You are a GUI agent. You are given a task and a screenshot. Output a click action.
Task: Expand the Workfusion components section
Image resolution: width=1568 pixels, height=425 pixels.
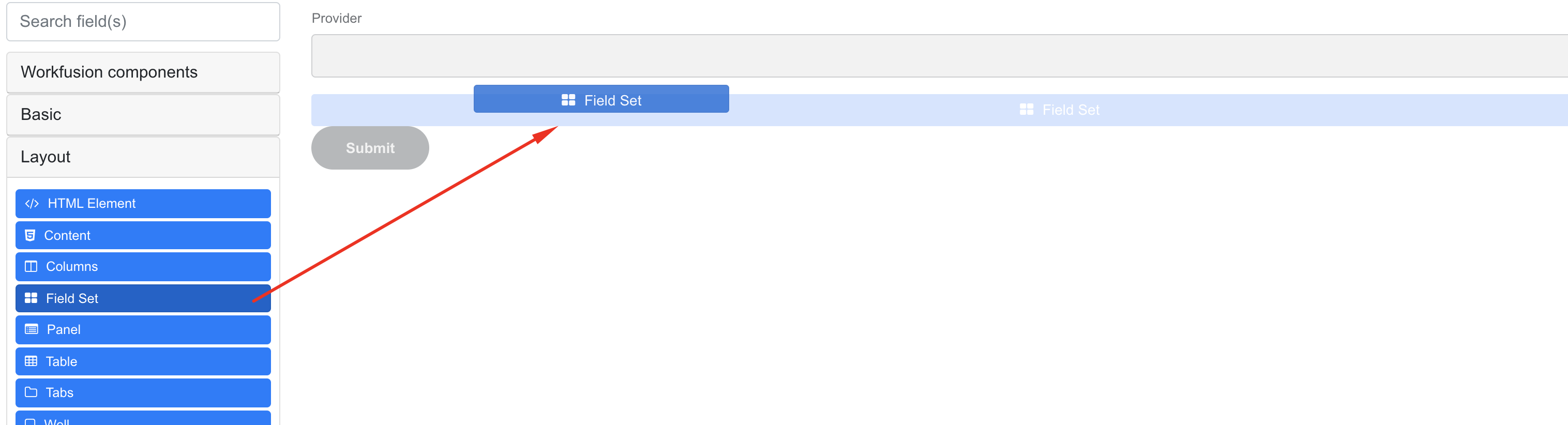(143, 72)
